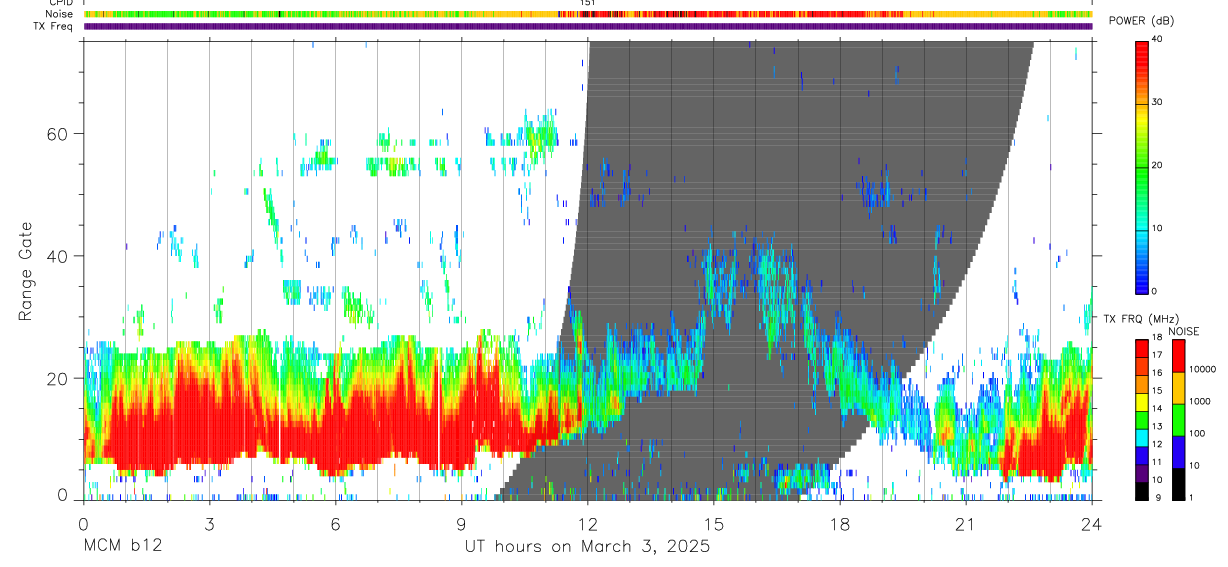
Task: Click the 0 tick on UT hours axis
Action: (83, 523)
